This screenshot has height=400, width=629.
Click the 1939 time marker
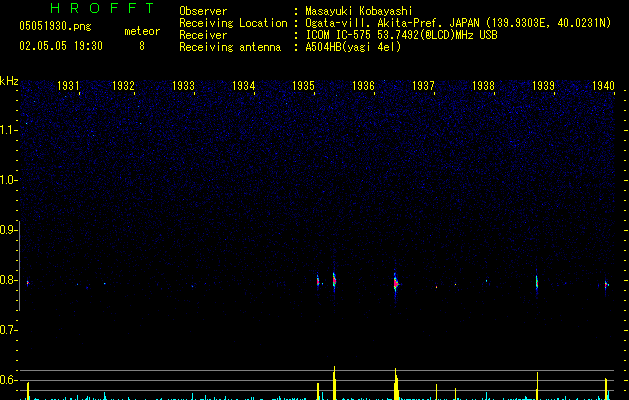[x=543, y=85]
